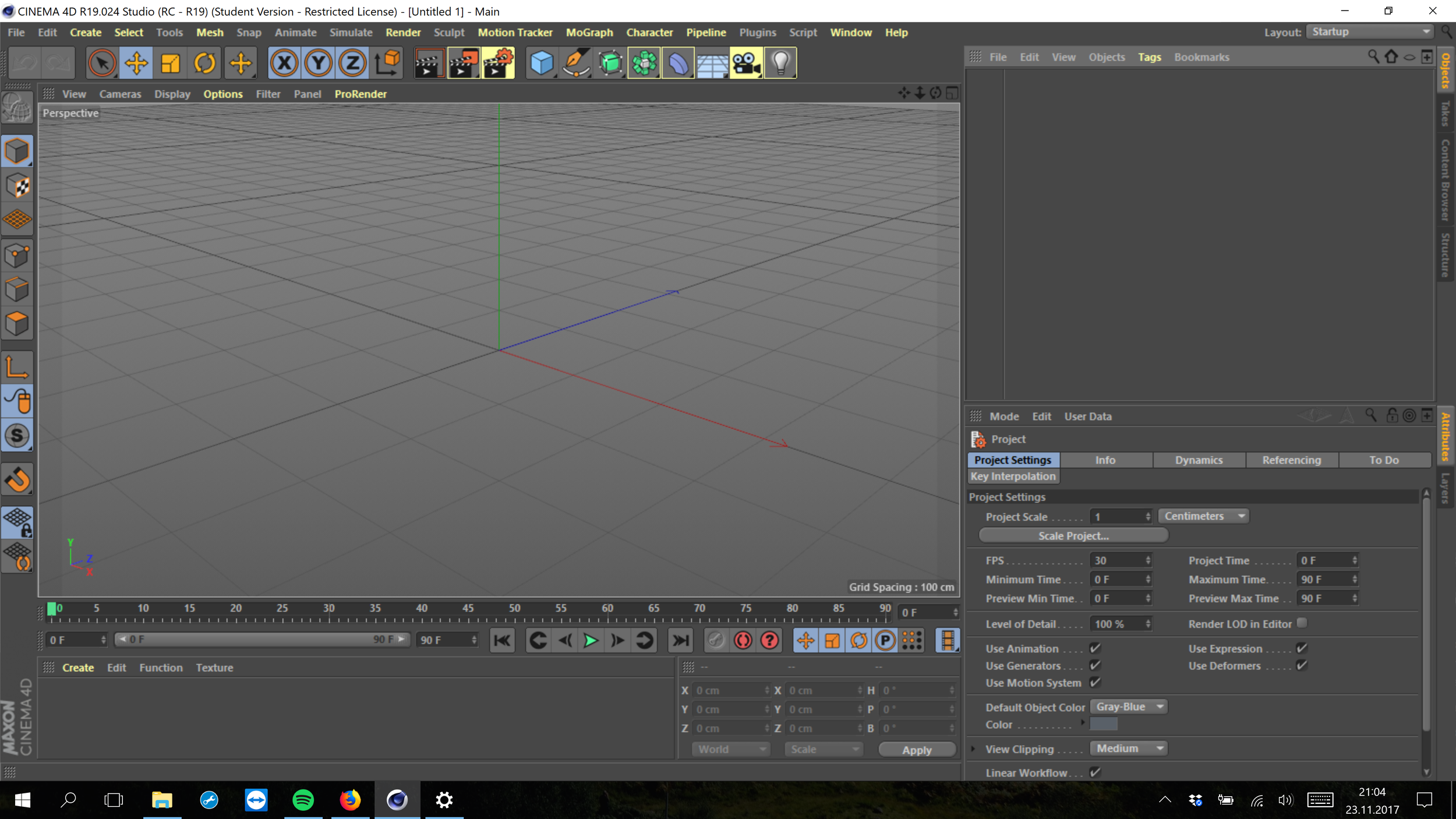Open Edit Render Settings clapperboard icon
Image resolution: width=1456 pixels, height=819 pixels.
click(498, 63)
